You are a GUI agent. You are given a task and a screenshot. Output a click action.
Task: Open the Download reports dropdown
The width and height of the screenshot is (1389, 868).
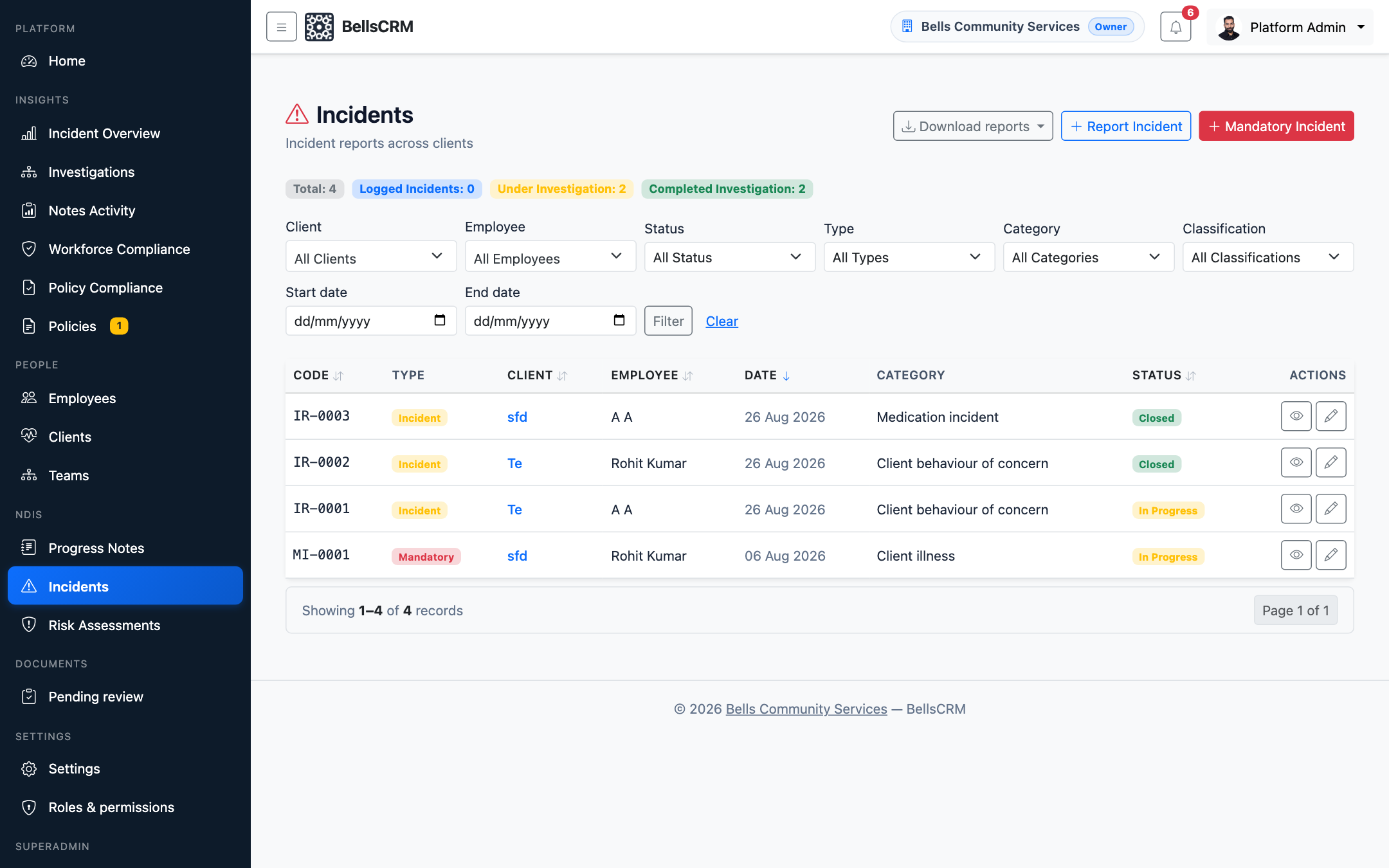pos(972,126)
